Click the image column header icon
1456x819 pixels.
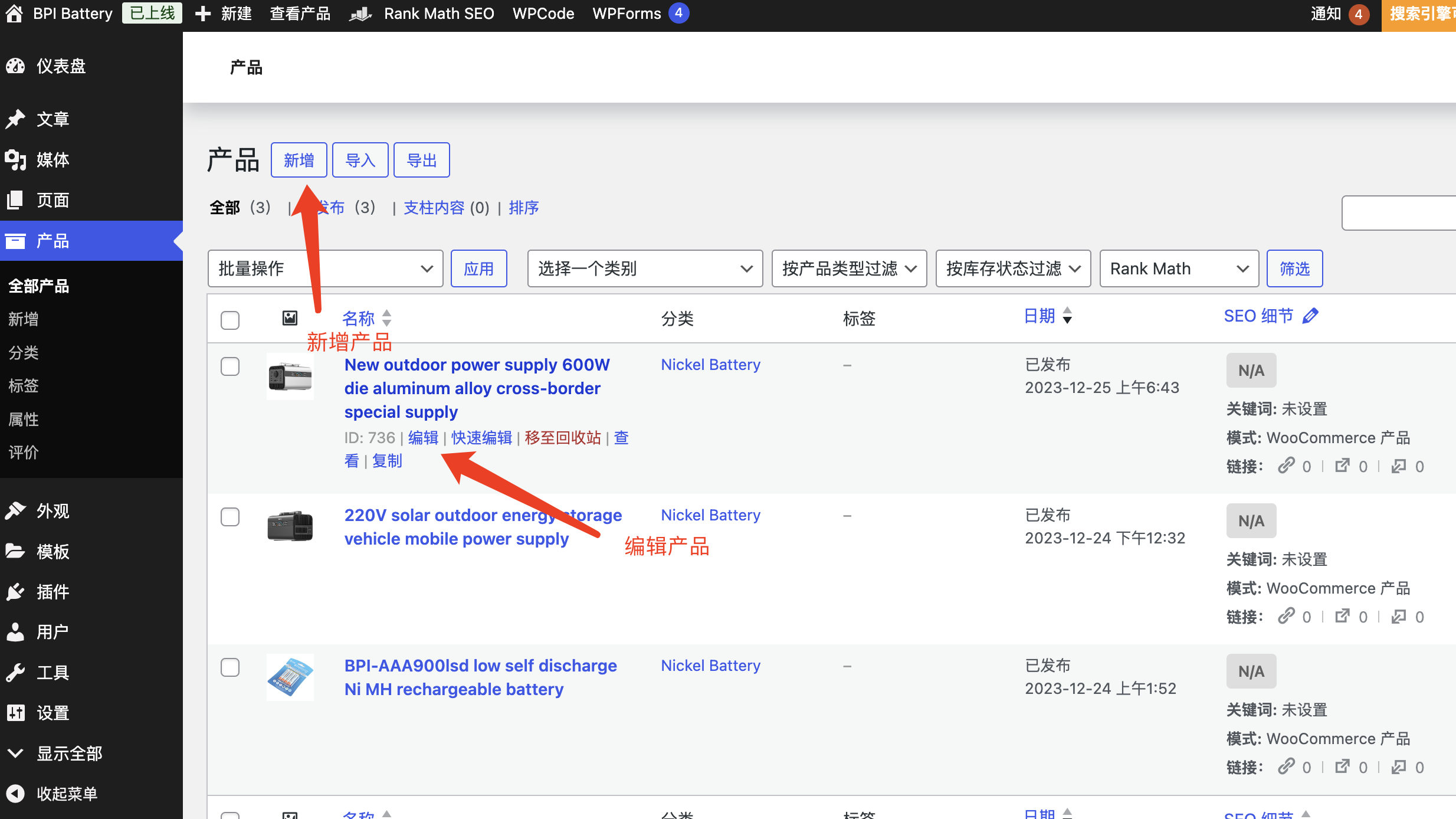(290, 318)
